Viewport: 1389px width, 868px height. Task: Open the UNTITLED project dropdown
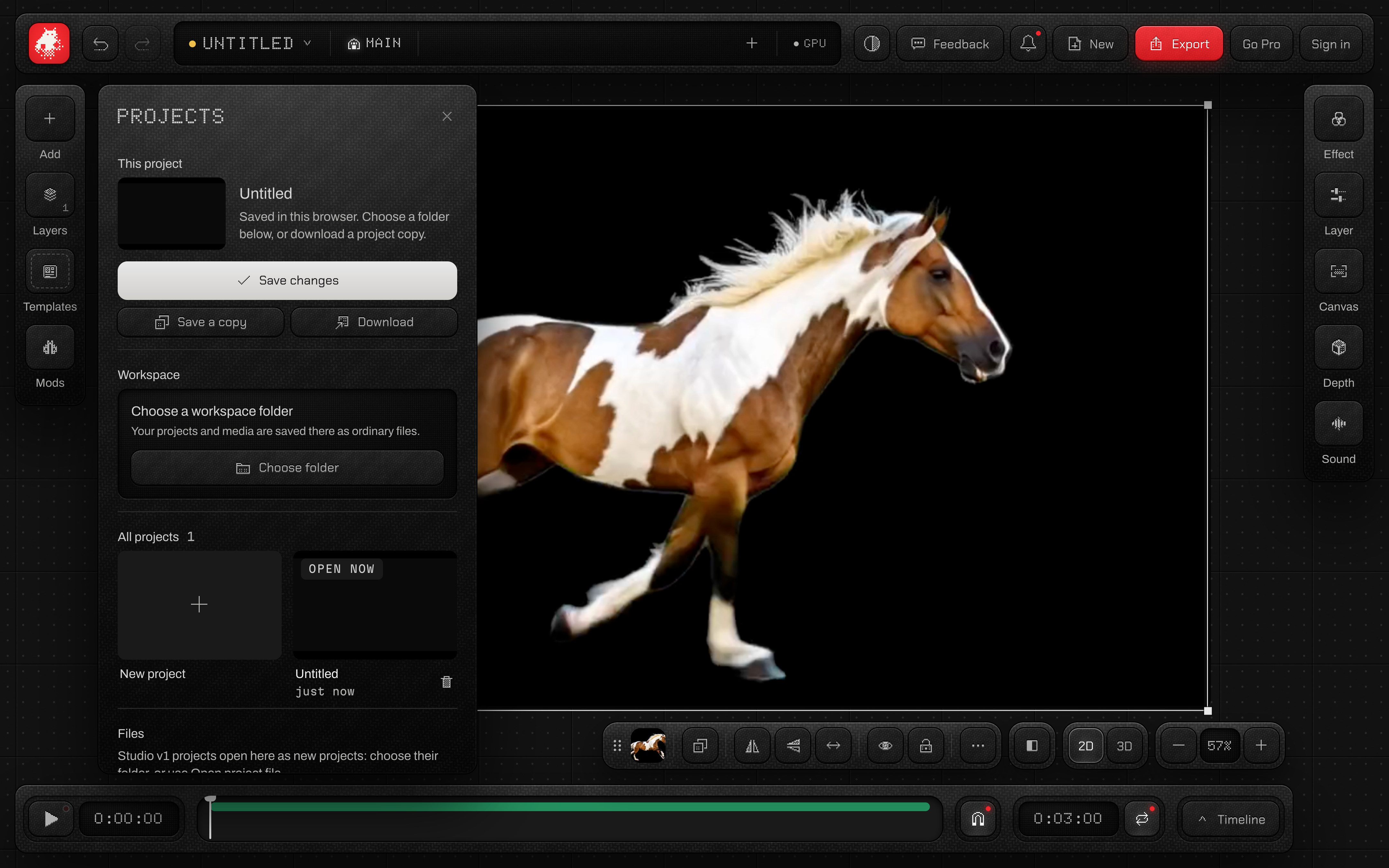click(251, 44)
